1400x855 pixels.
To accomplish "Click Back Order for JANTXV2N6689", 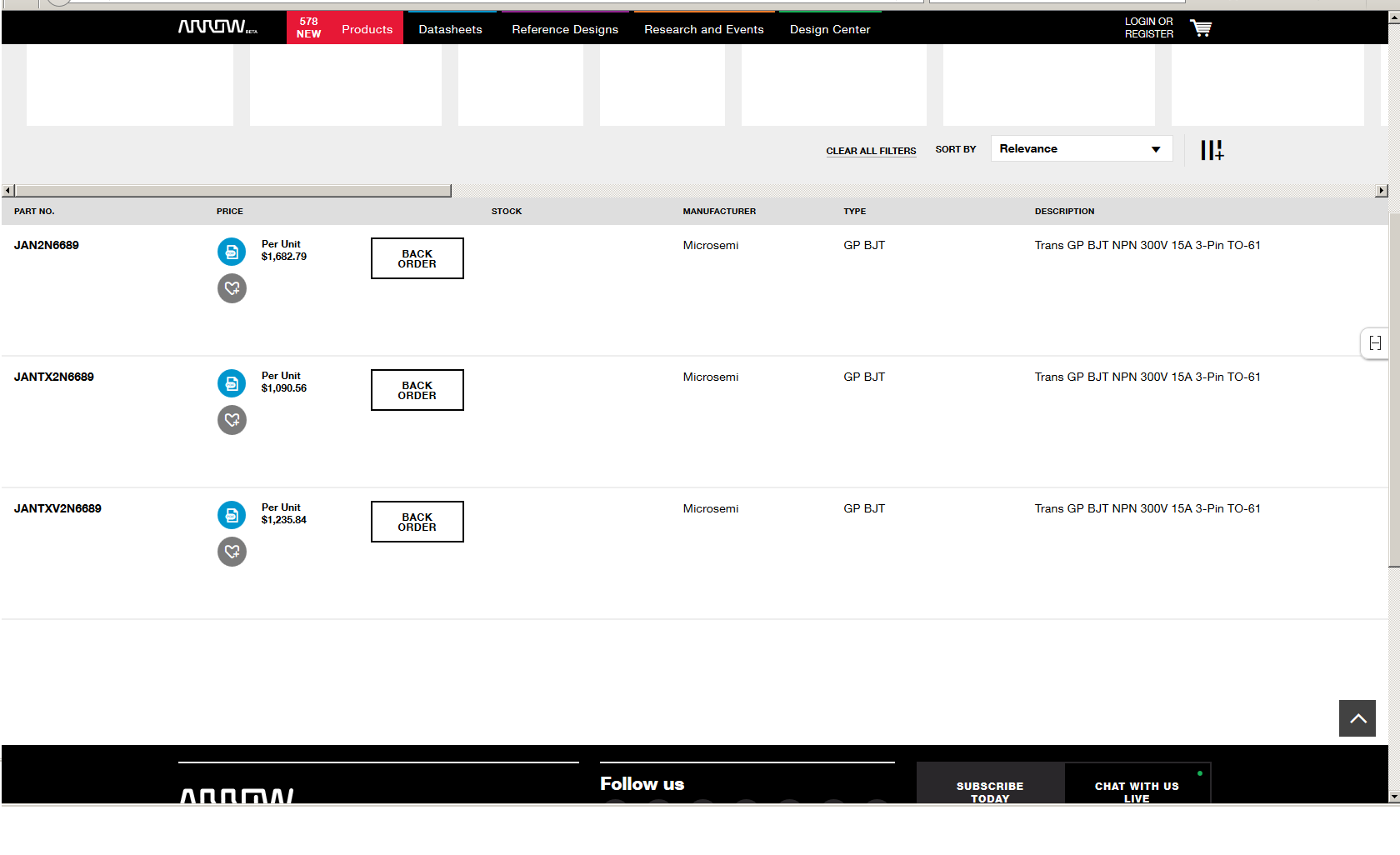I will 417,522.
